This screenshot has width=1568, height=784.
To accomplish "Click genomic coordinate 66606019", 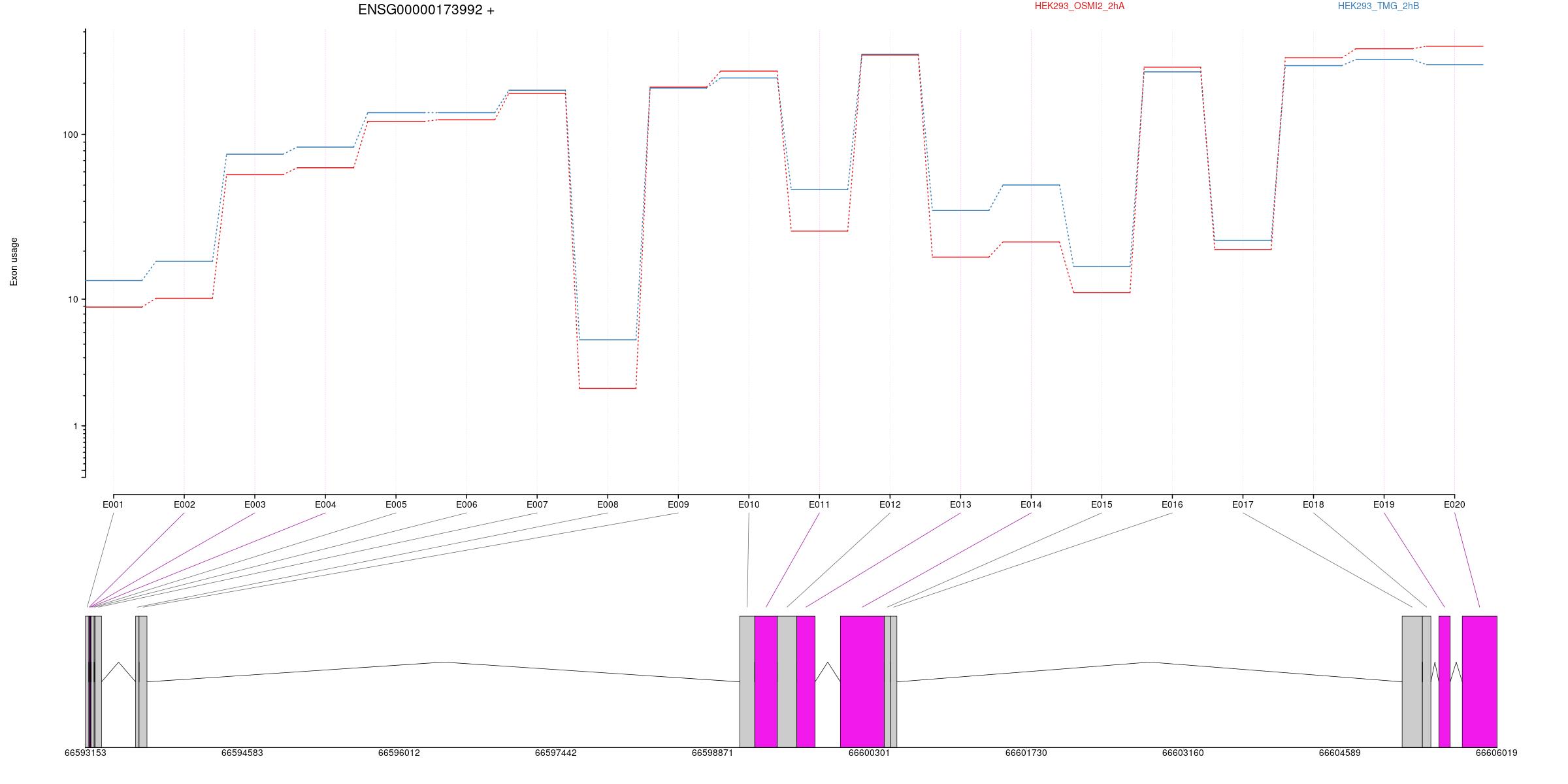I will point(1496,753).
